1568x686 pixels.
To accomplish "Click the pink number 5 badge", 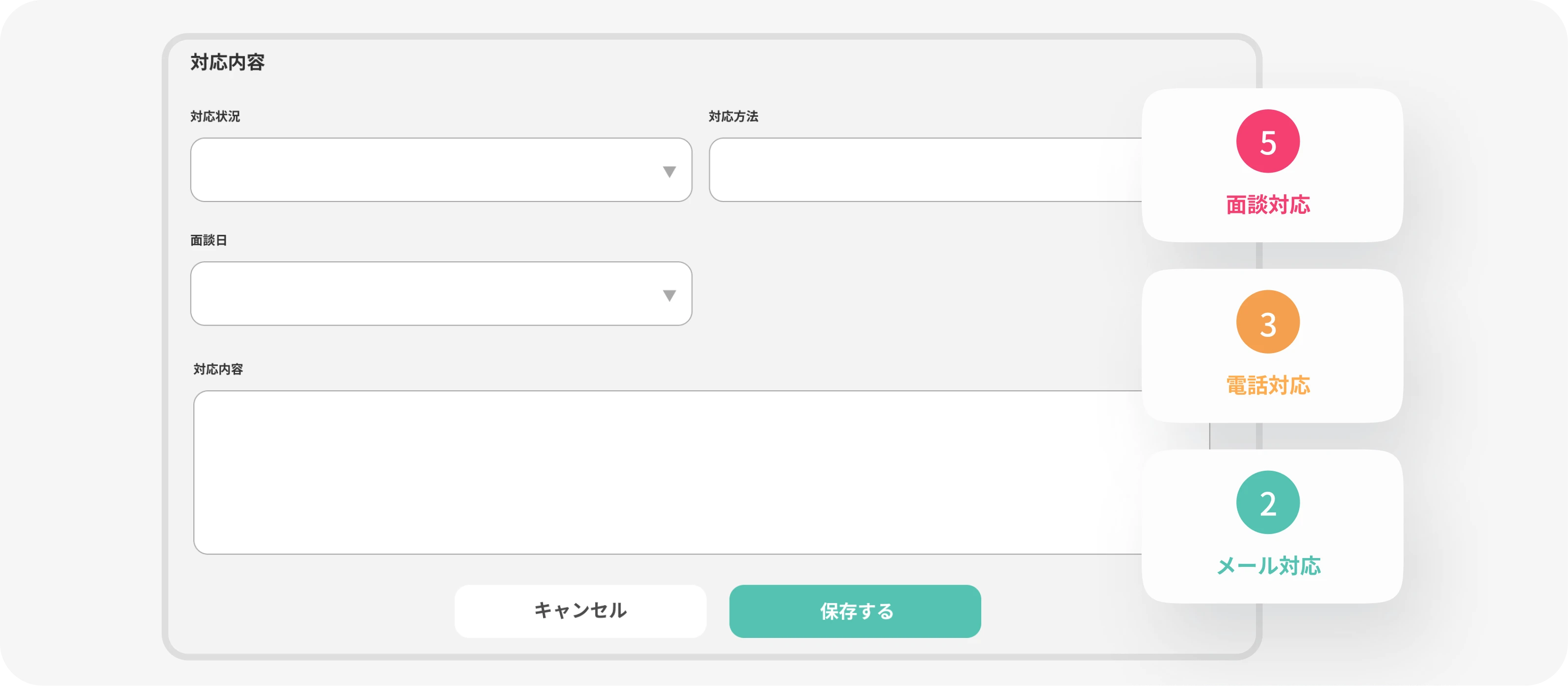I will click(1268, 142).
